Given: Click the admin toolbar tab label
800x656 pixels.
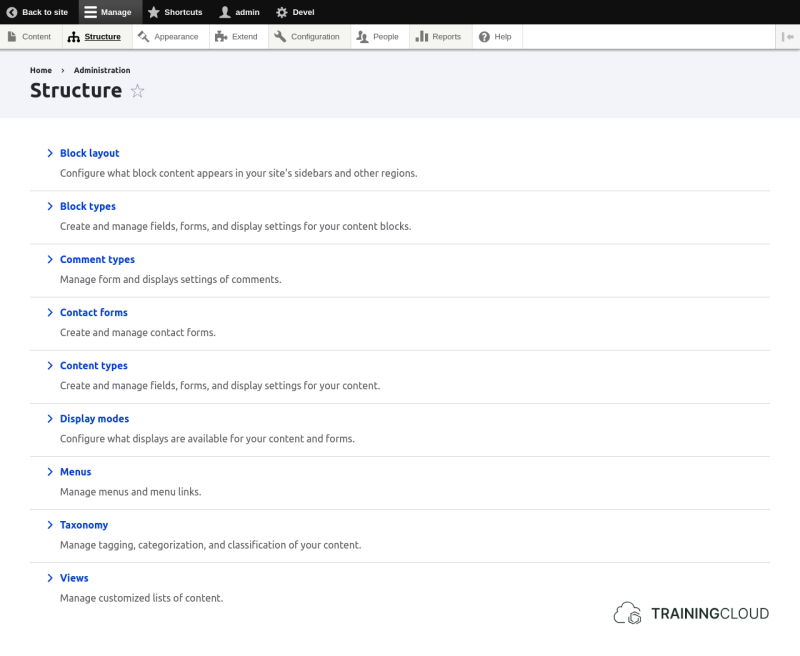Looking at the screenshot, I should (247, 12).
